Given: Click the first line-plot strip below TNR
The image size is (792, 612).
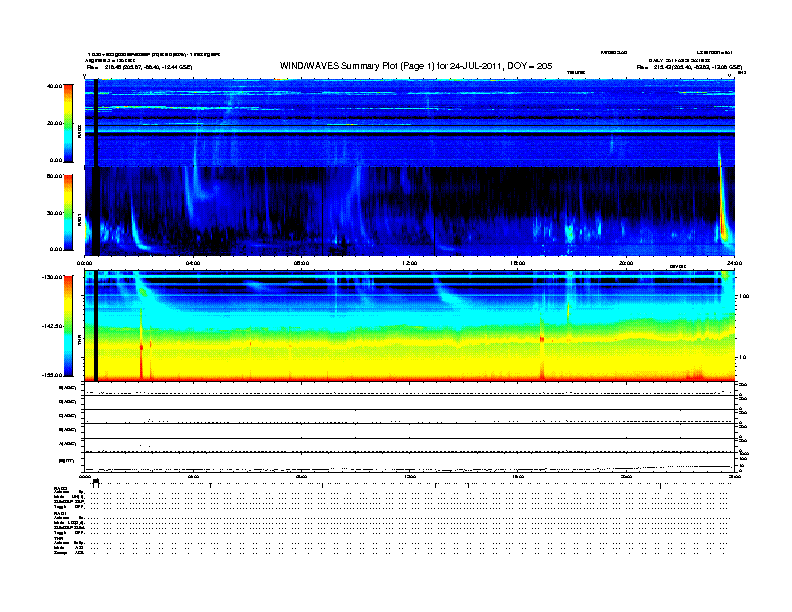Looking at the screenshot, I should 409,389.
